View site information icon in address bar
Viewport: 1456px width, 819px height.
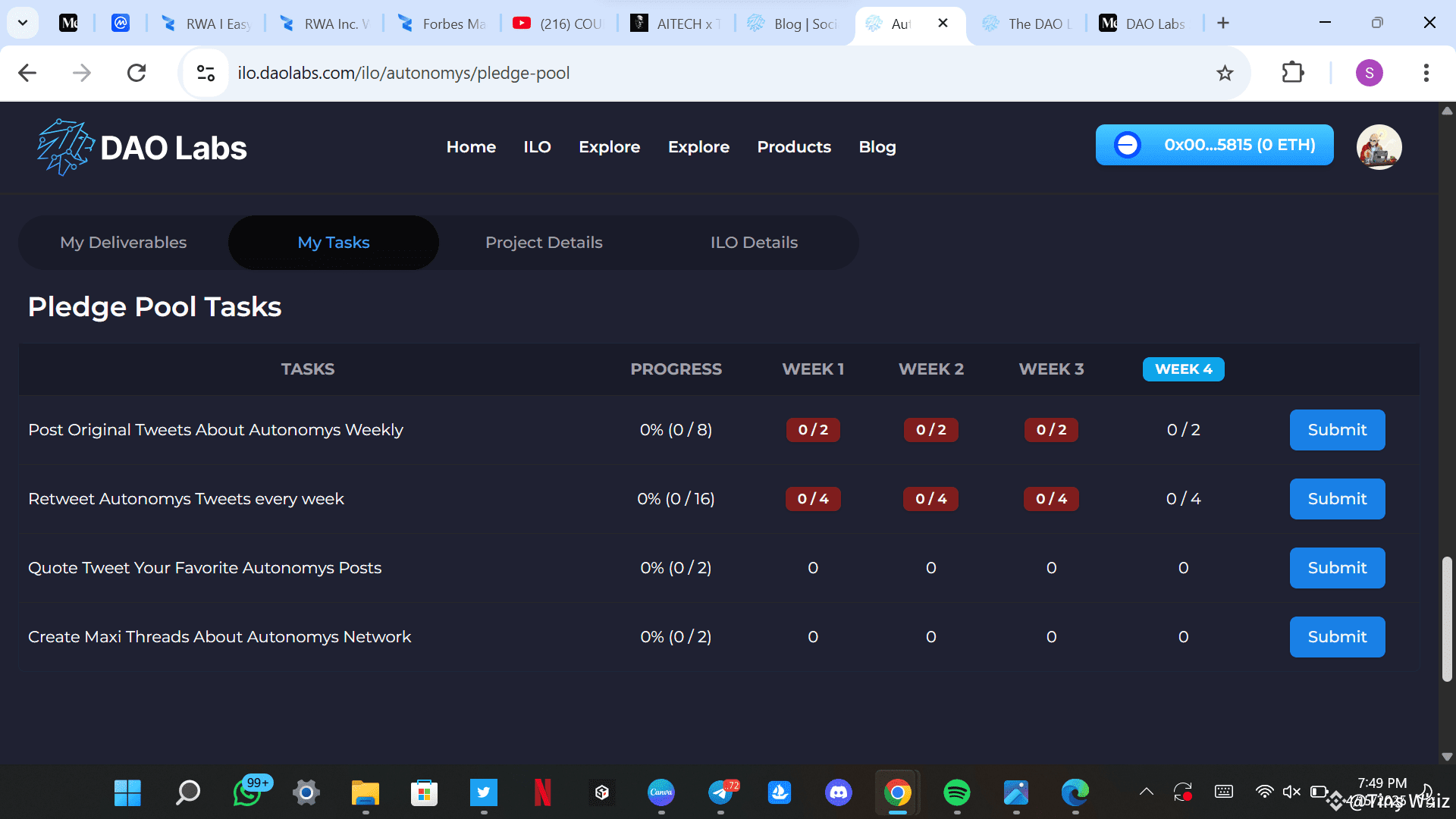coord(206,73)
